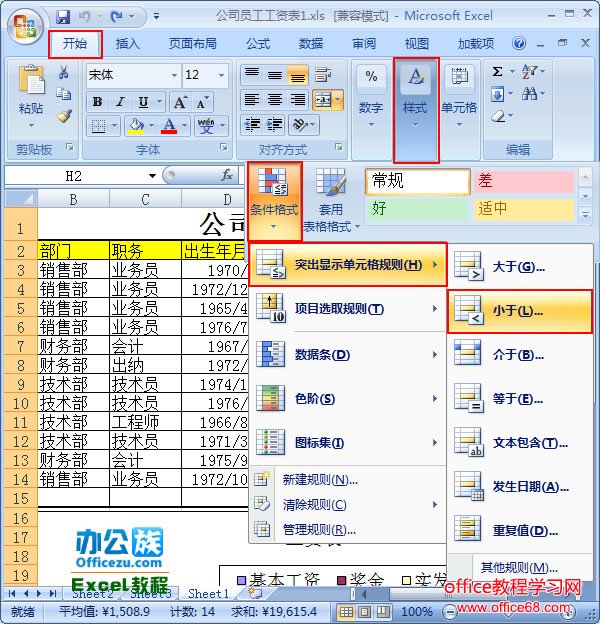This screenshot has width=600, height=624.
Task: Choose 其他规则(M) more rules
Action: coord(520,567)
